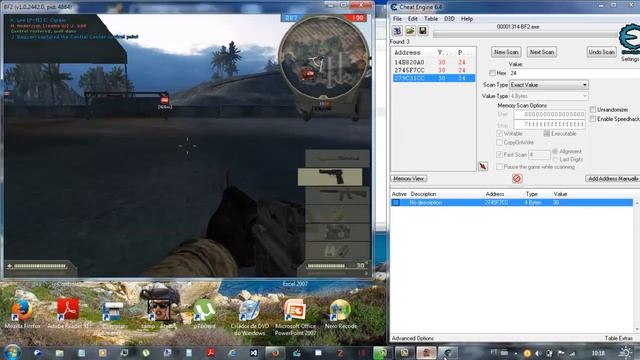Click the ammo bar in BF2 HUD
This screenshot has height=360, width=640.
click(327, 266)
